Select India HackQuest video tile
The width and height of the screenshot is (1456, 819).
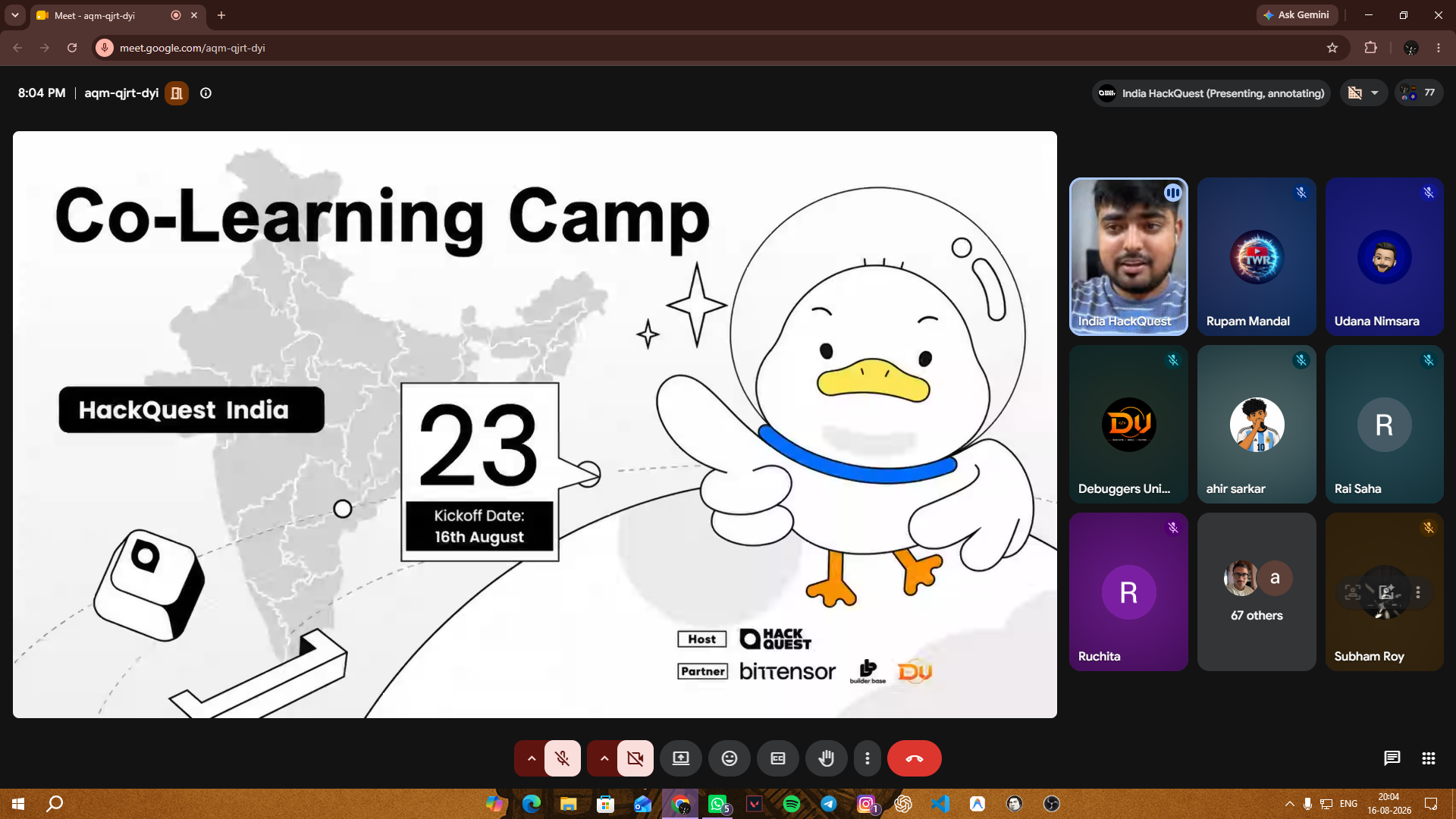pos(1128,256)
